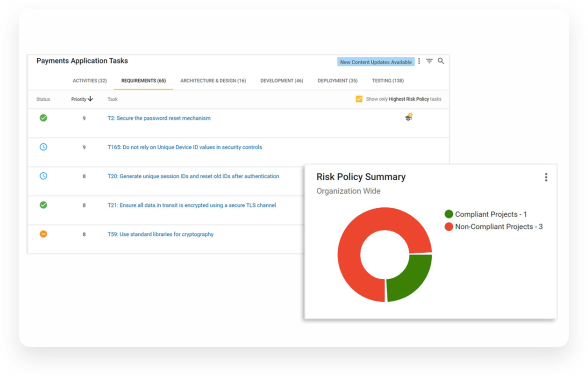
Task: Click the clock status icon for T165
Action: [x=44, y=147]
